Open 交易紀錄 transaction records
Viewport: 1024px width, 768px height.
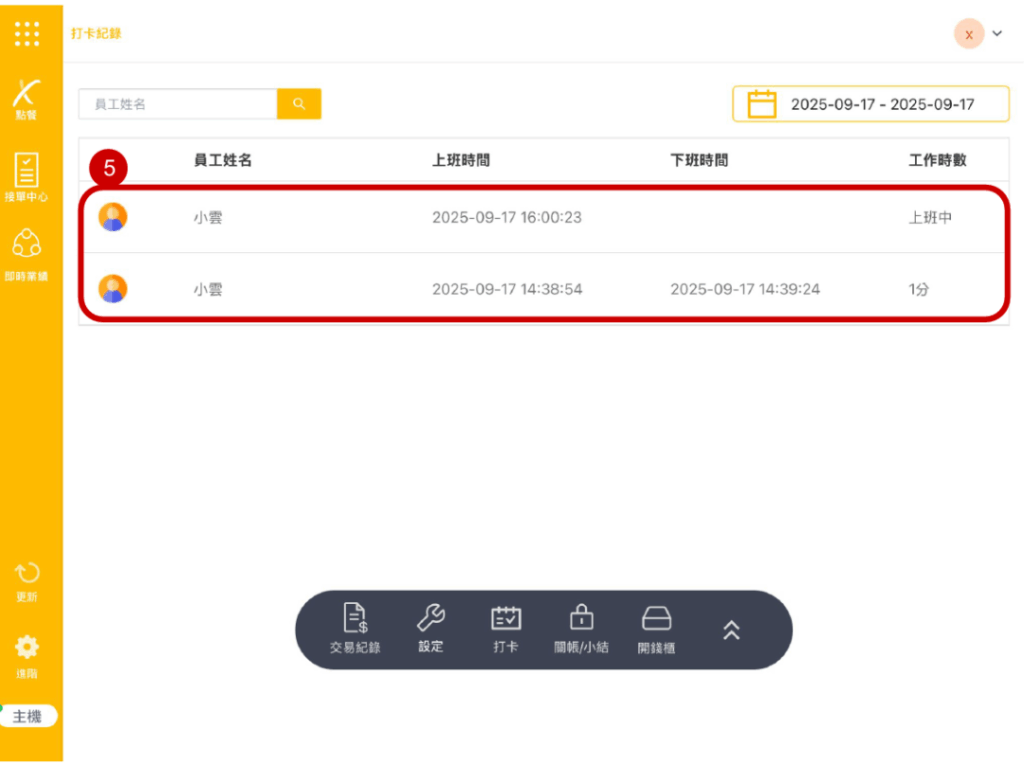click(x=355, y=629)
